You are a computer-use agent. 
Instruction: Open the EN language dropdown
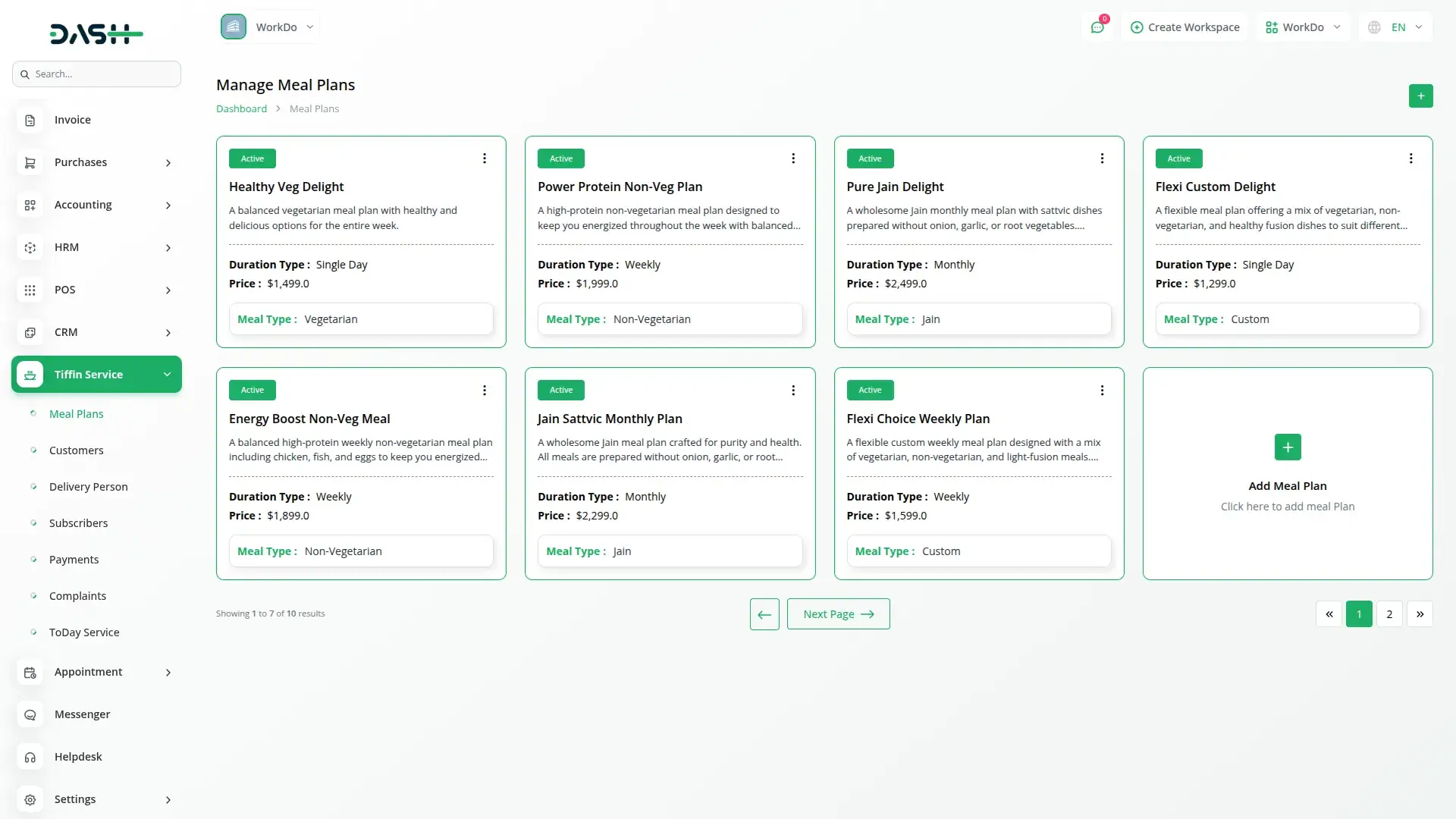point(1396,27)
